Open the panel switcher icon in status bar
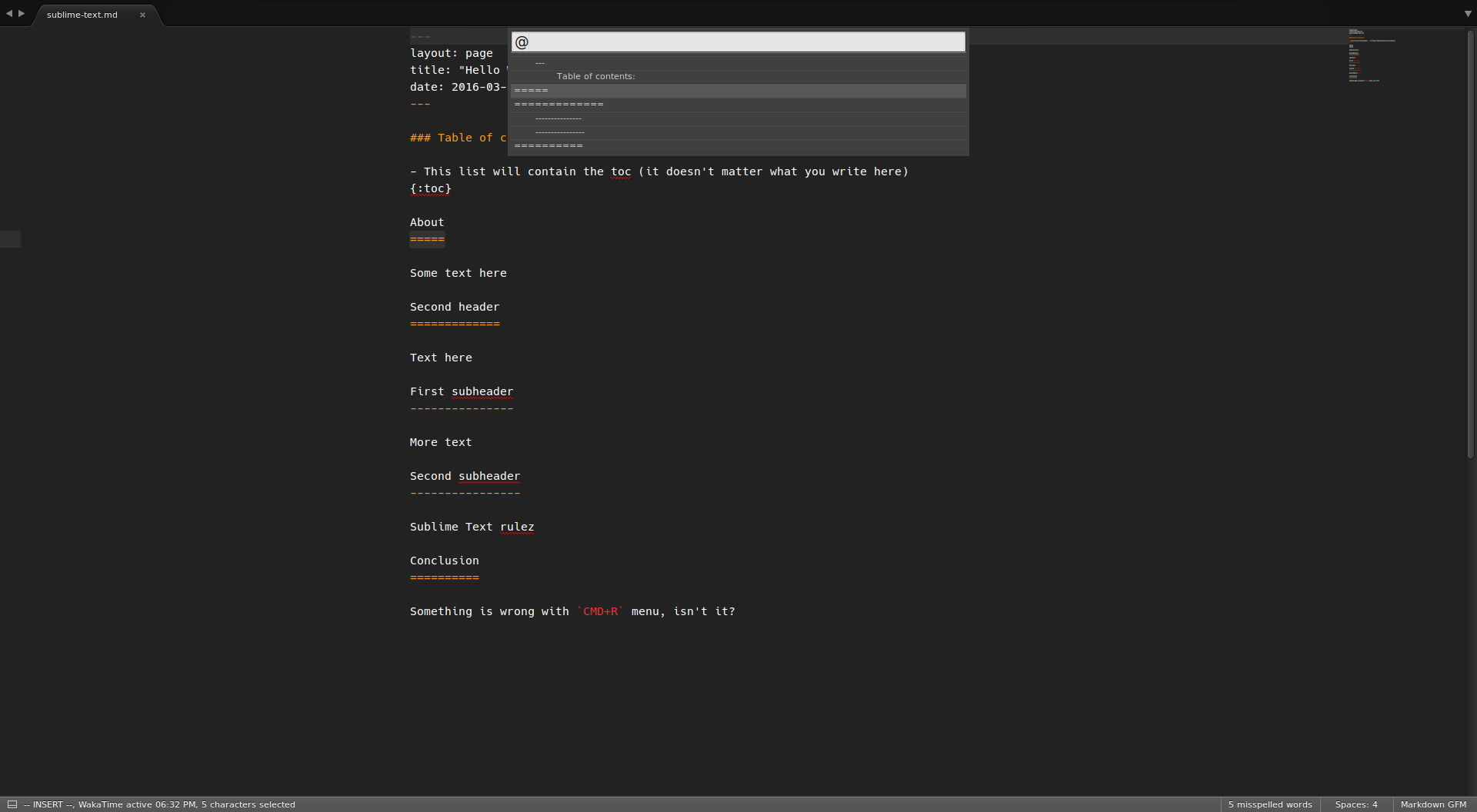This screenshot has width=1477, height=812. (12, 804)
